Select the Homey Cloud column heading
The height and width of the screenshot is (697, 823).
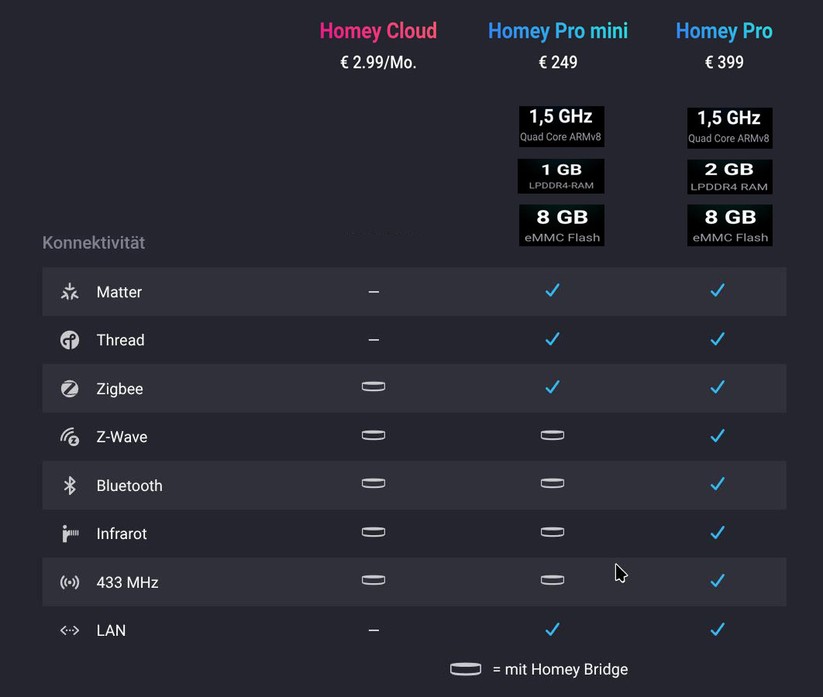coord(378,31)
